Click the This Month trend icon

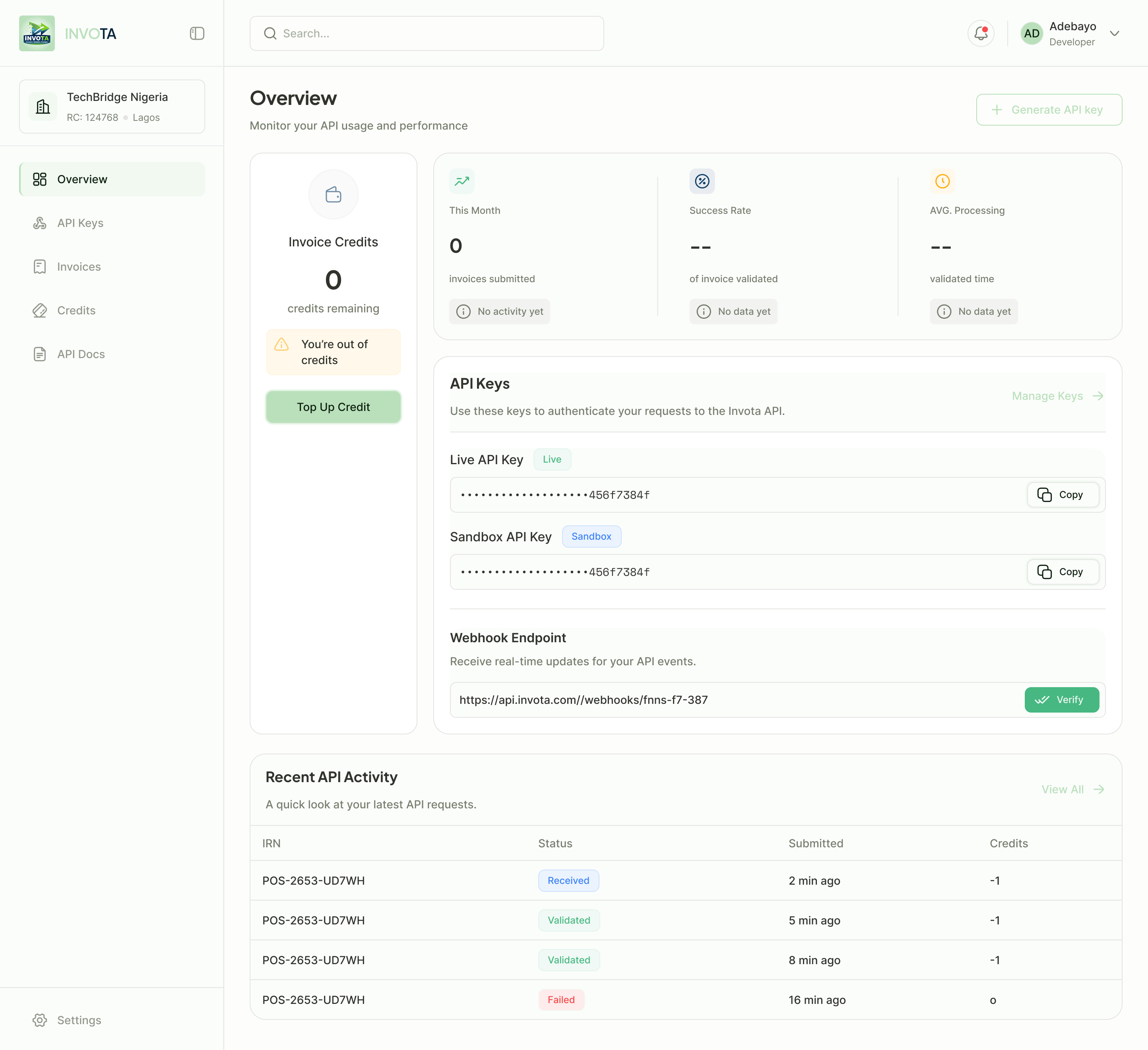pos(462,182)
